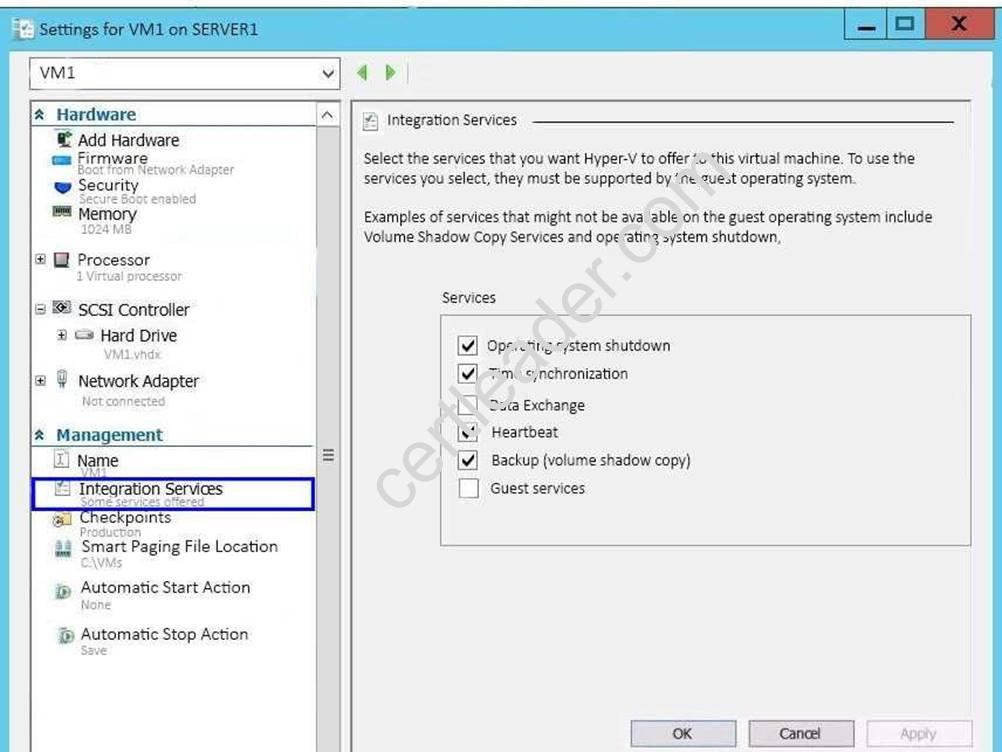
Task: Select the Firmware settings item
Action: [x=112, y=157]
